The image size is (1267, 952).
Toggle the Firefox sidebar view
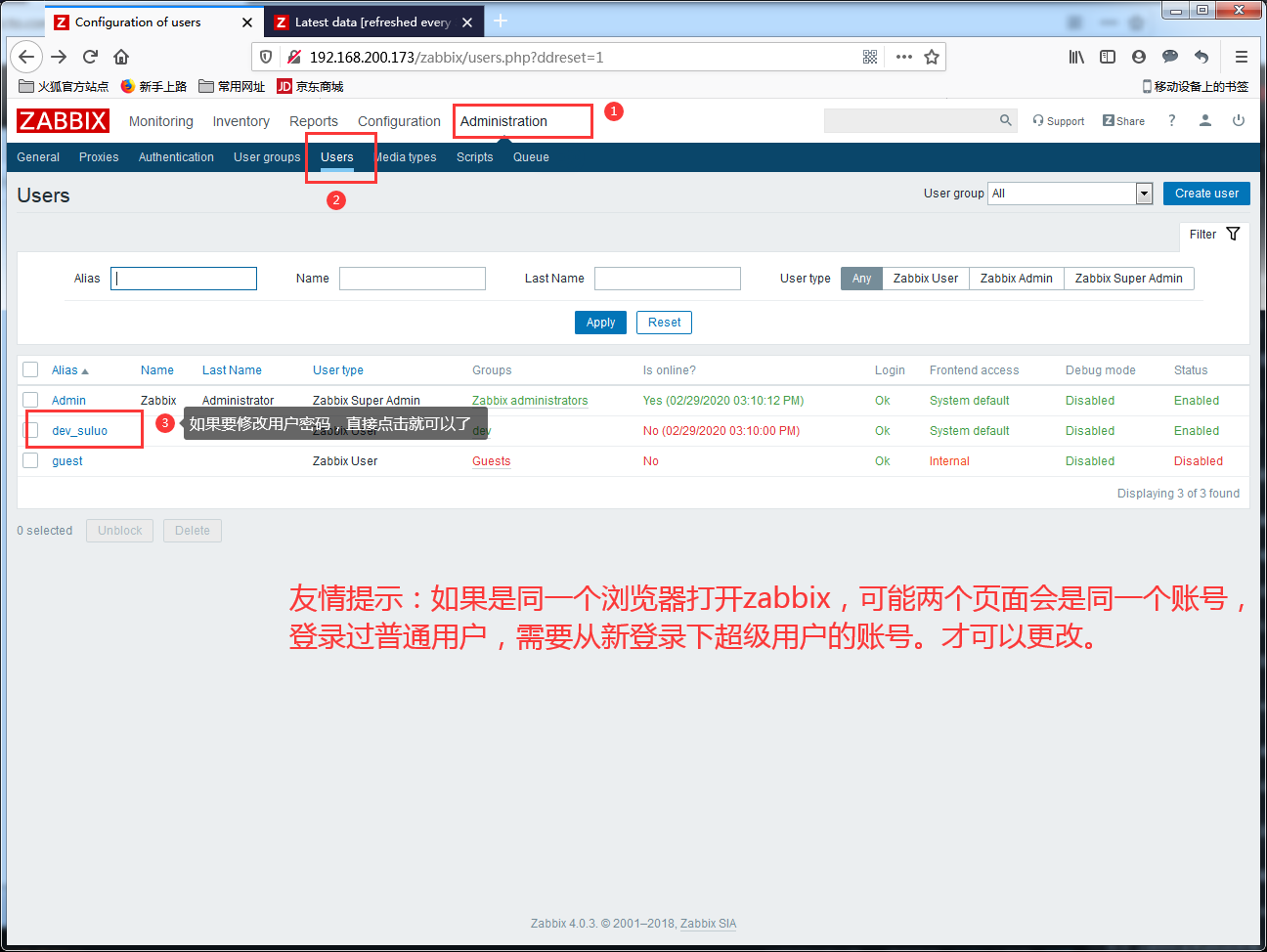click(1108, 57)
